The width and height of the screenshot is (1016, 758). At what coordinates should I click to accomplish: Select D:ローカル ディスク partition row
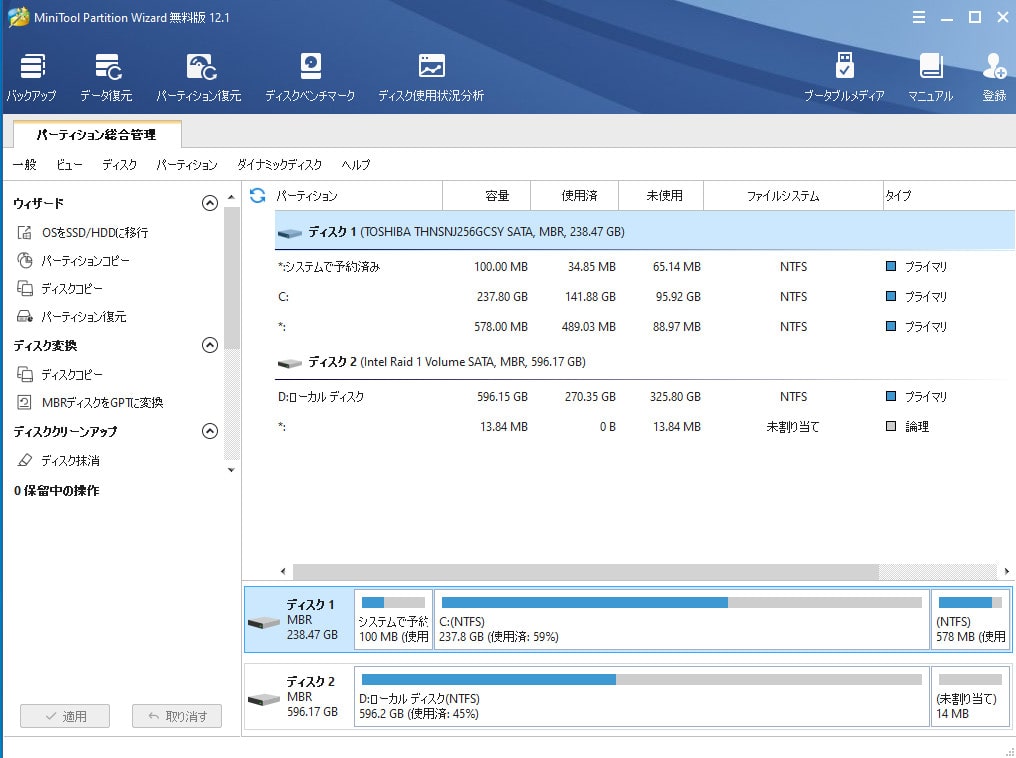[645, 396]
